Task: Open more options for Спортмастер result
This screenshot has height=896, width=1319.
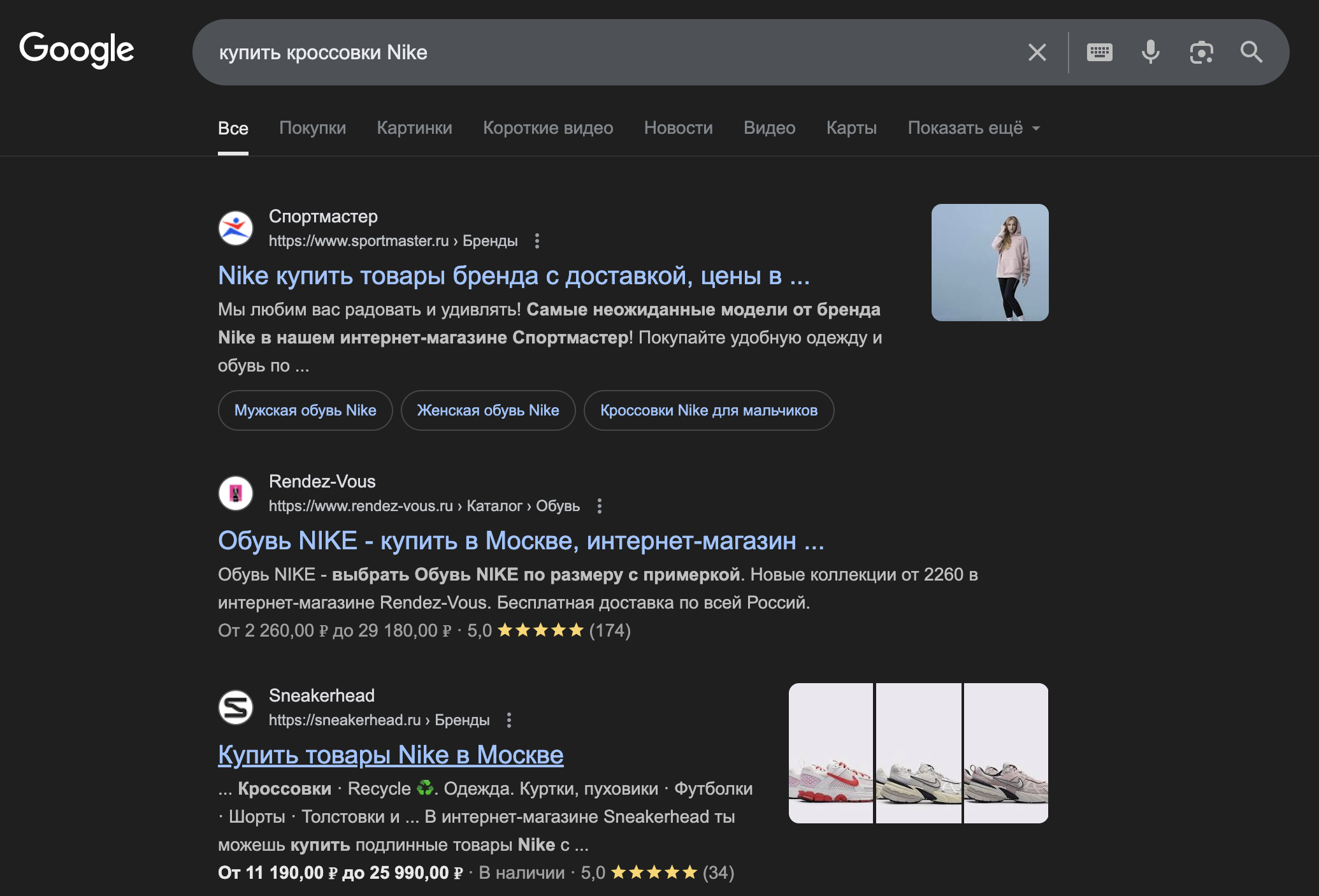Action: click(537, 241)
